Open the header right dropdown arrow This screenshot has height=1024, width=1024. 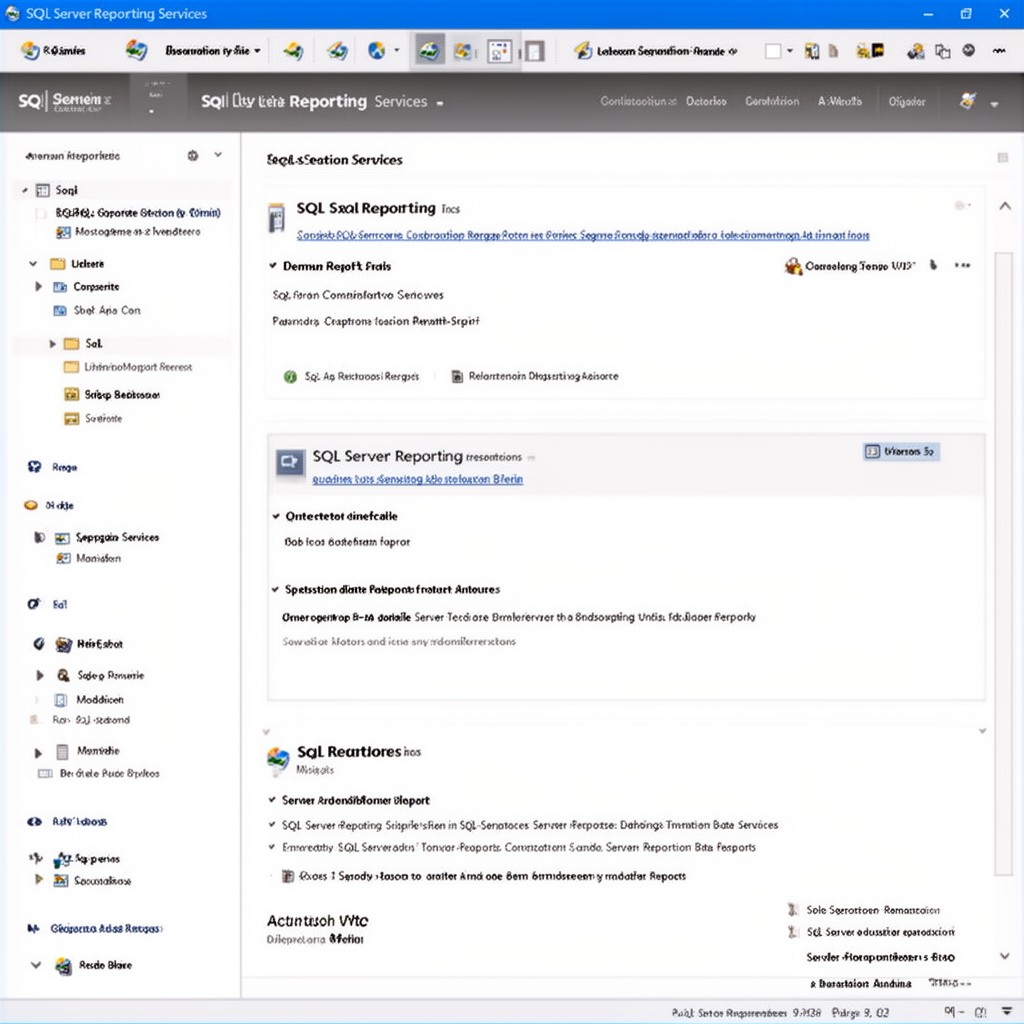click(994, 104)
